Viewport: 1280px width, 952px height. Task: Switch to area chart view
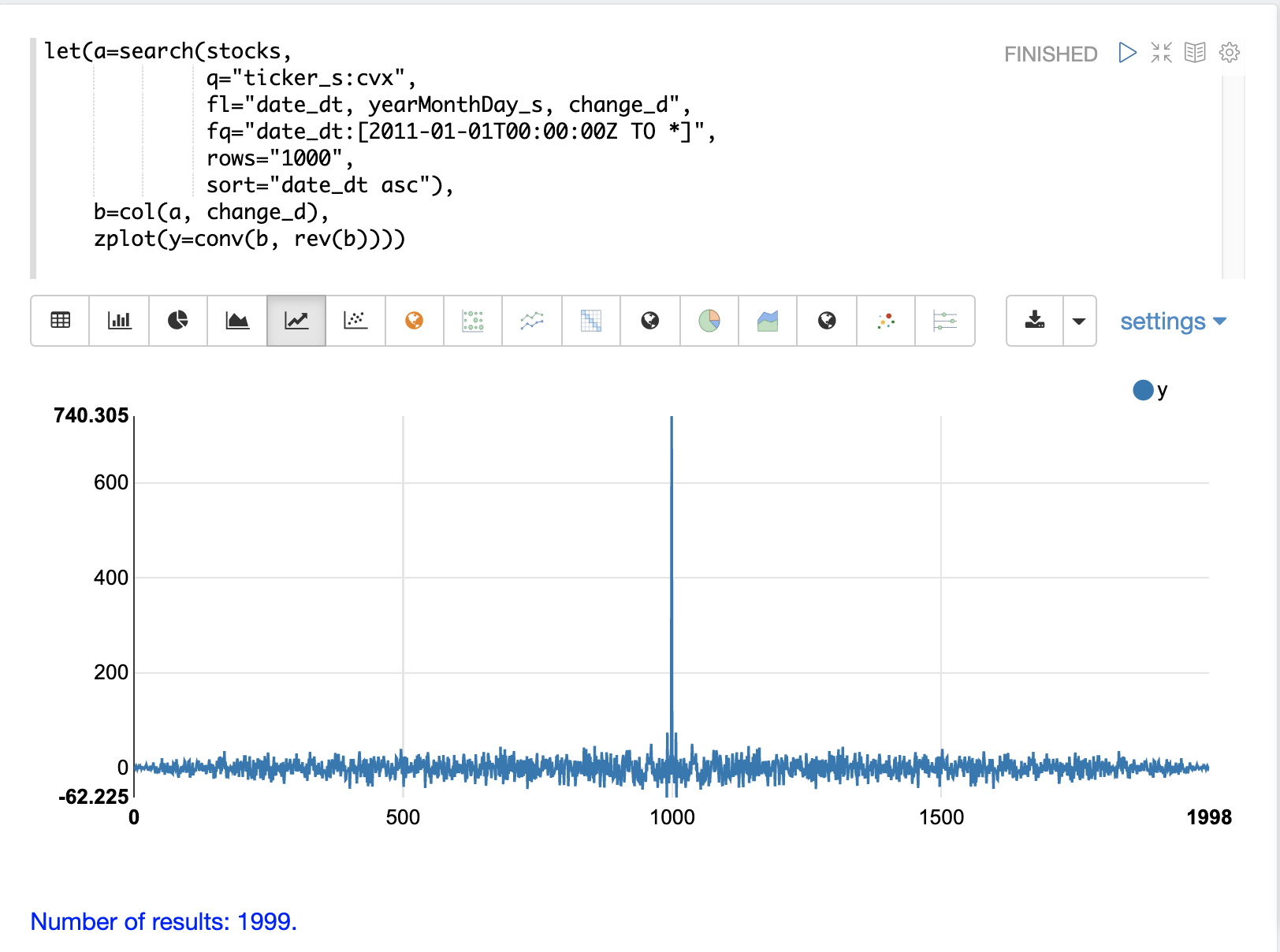coord(237,321)
